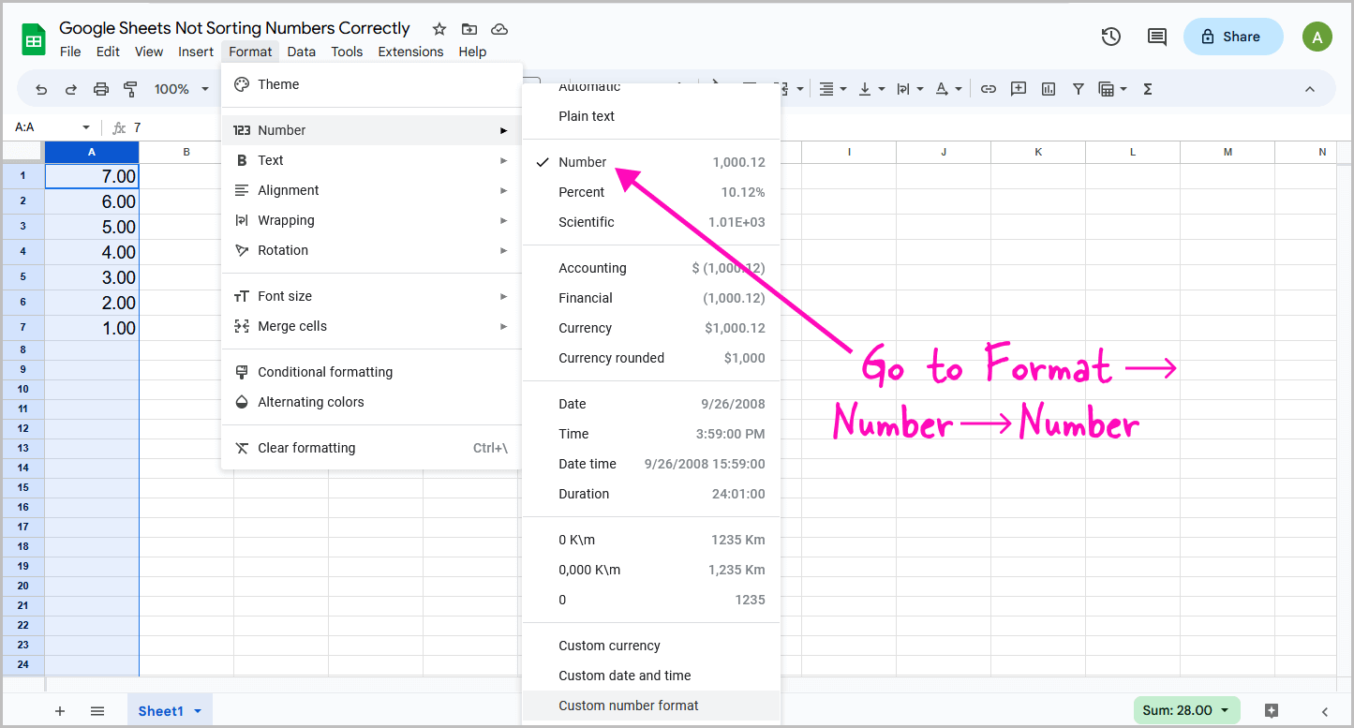Expand the Font size submenu
The image size is (1354, 728).
[371, 296]
